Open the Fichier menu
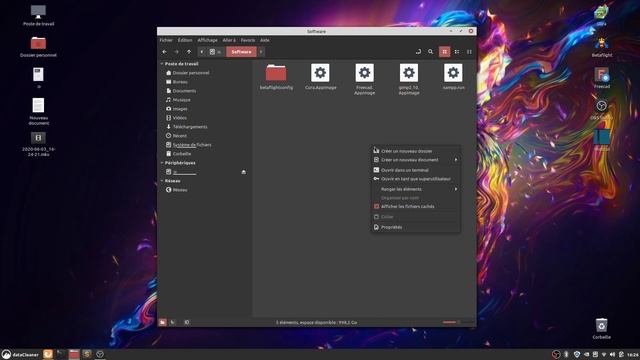This screenshot has height=360, width=640. [x=166, y=40]
